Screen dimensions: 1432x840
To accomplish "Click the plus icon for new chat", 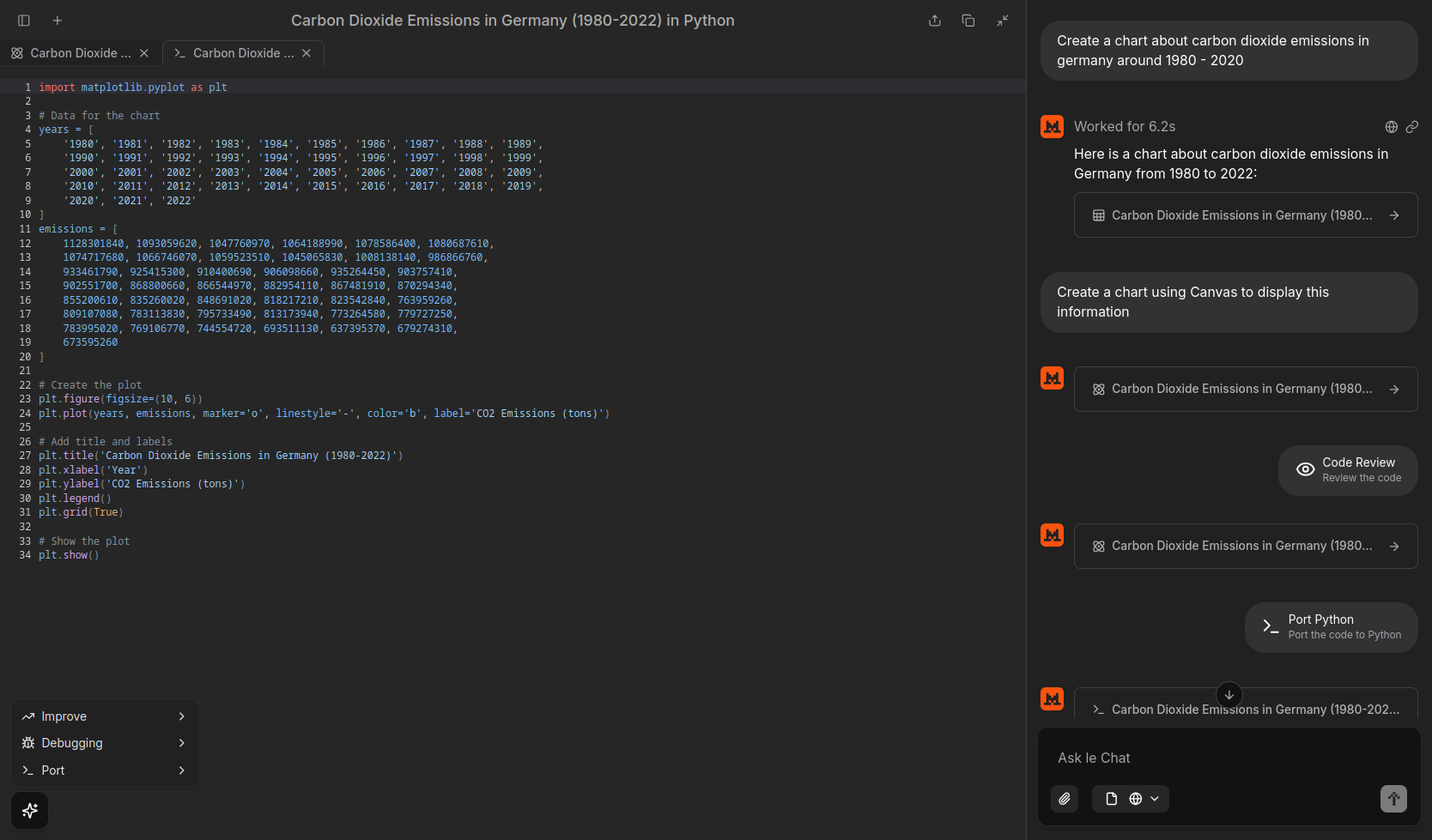I will pos(58,21).
